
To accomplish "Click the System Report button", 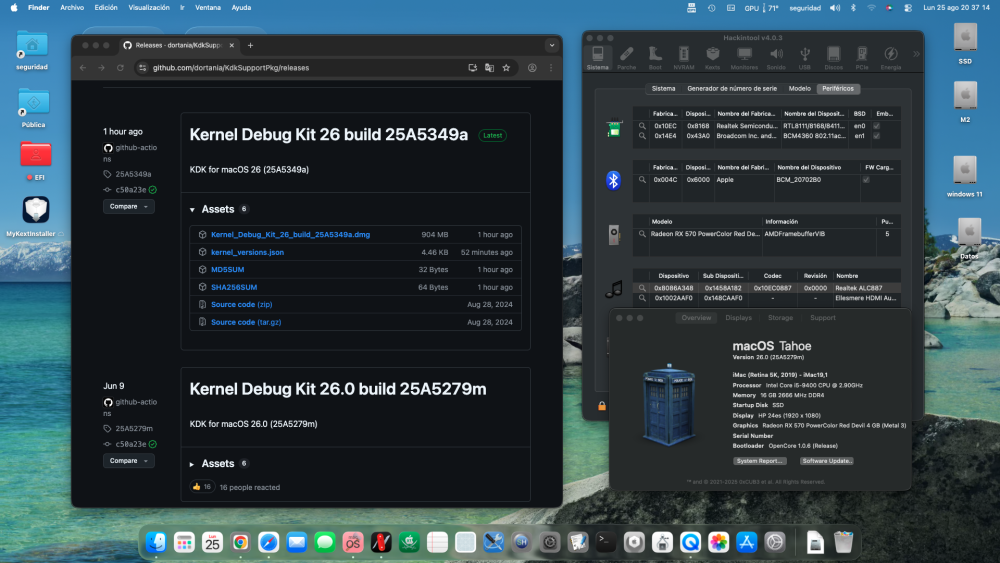I will tap(760, 461).
